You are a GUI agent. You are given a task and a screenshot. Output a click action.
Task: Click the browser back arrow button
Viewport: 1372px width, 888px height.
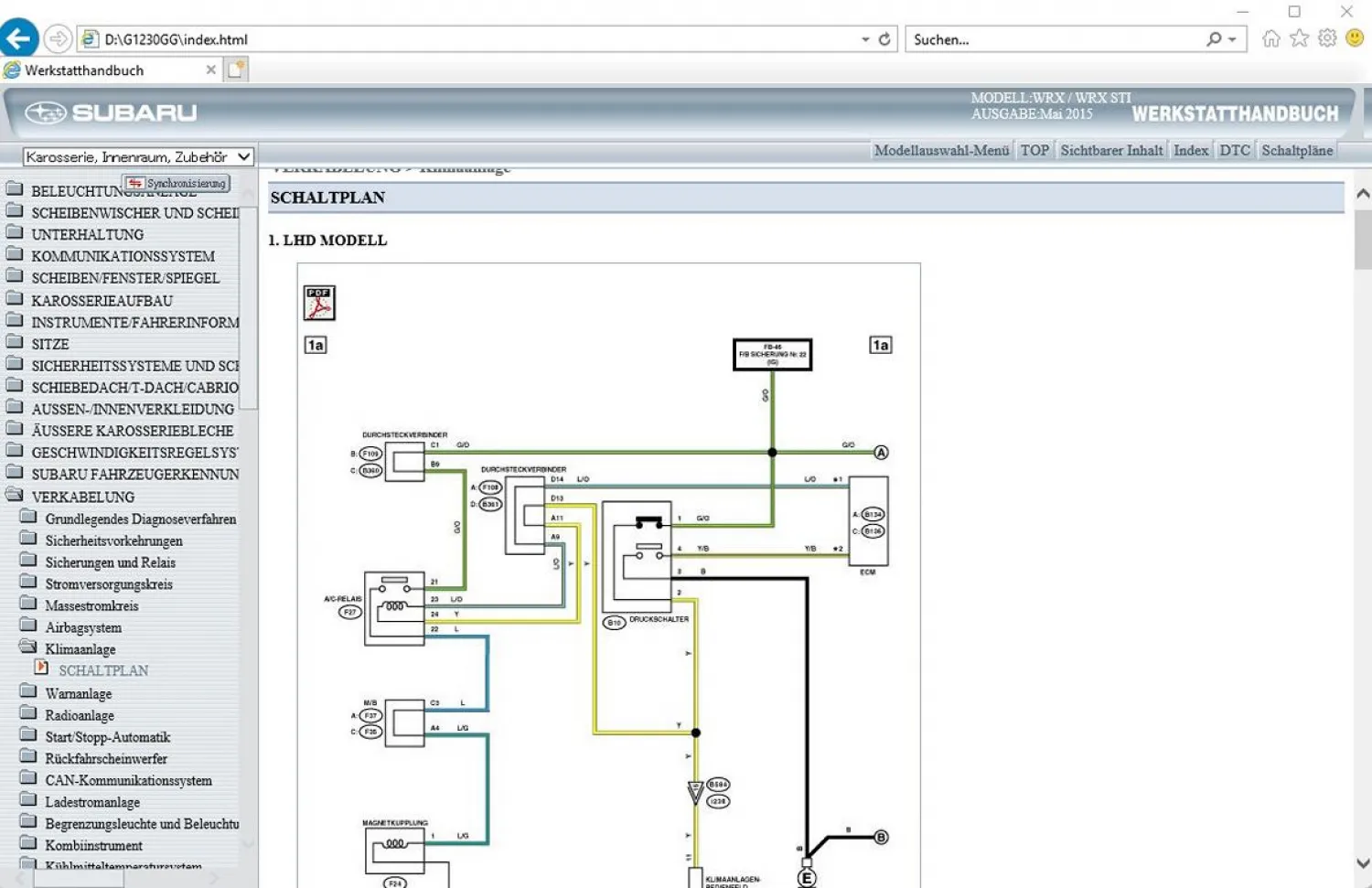(19, 38)
